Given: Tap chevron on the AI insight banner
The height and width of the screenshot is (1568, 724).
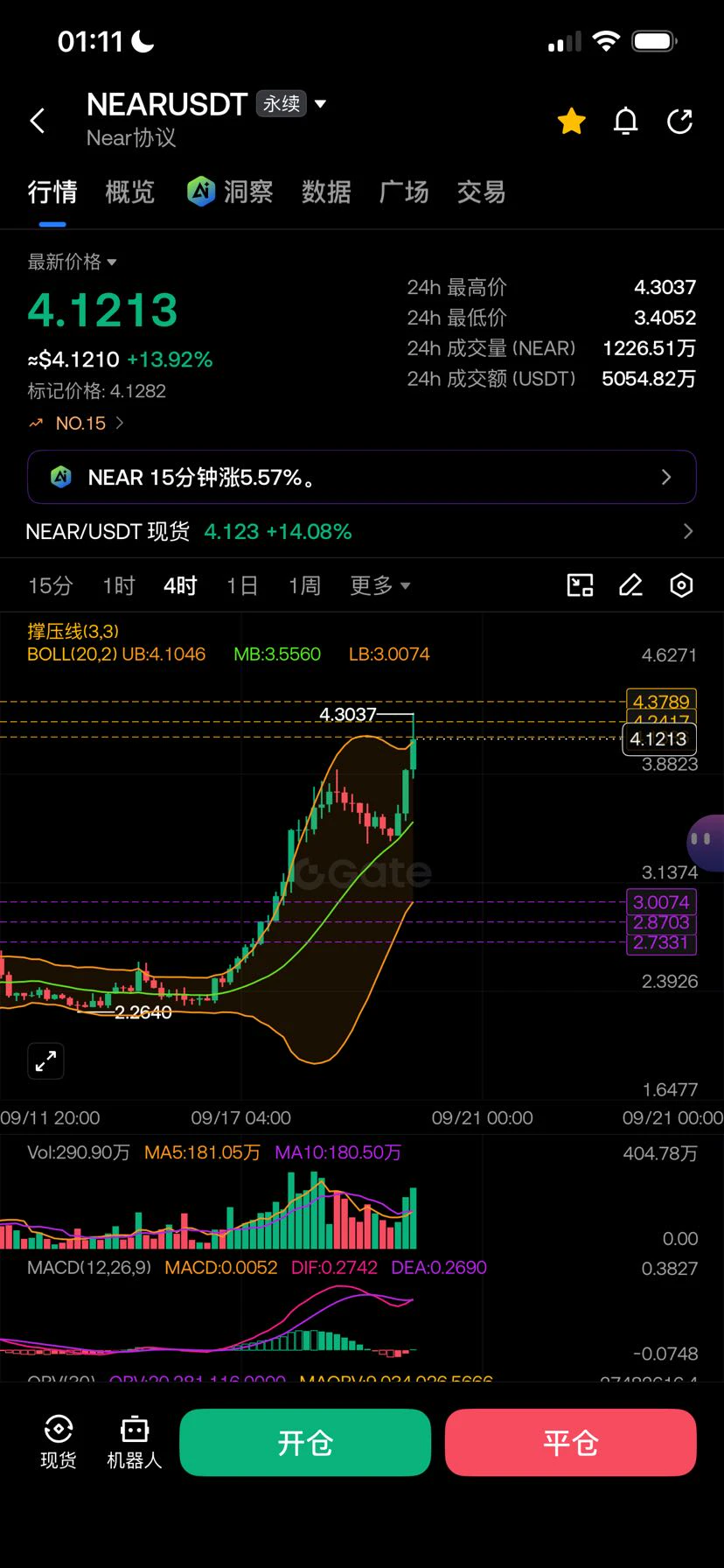Looking at the screenshot, I should 666,477.
